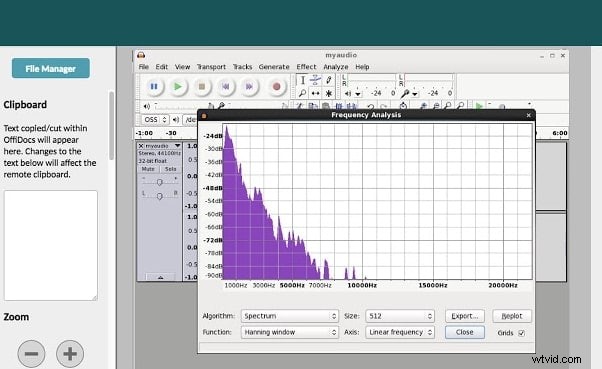Open the File menu

(x=144, y=67)
